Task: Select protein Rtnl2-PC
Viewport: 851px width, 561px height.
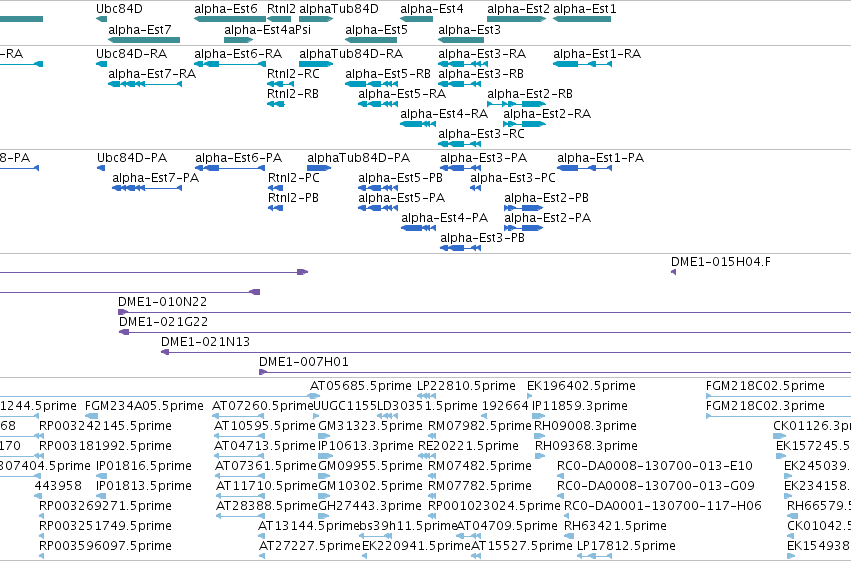Action: pos(294,178)
